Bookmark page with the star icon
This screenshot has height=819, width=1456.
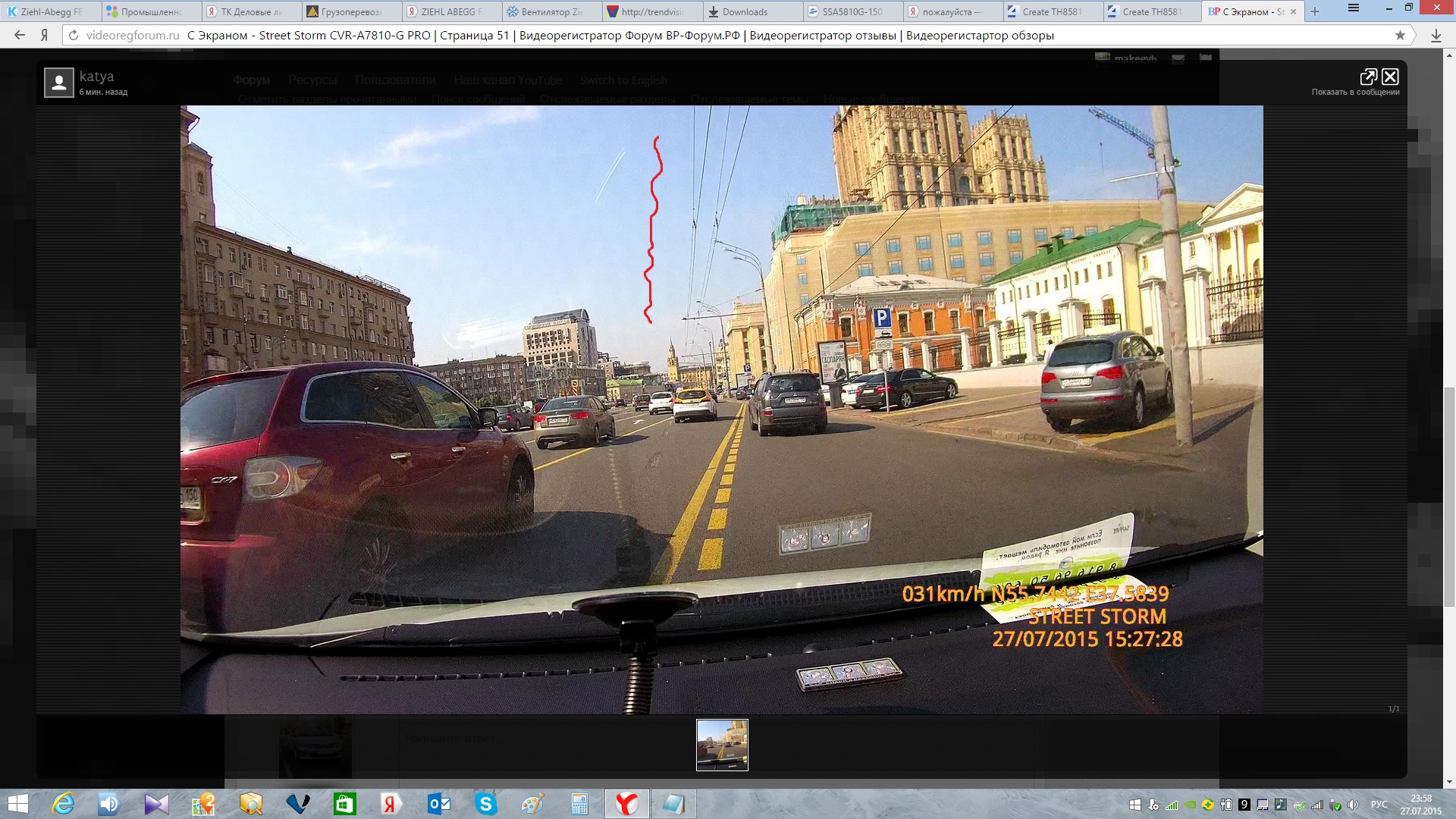tap(1400, 35)
